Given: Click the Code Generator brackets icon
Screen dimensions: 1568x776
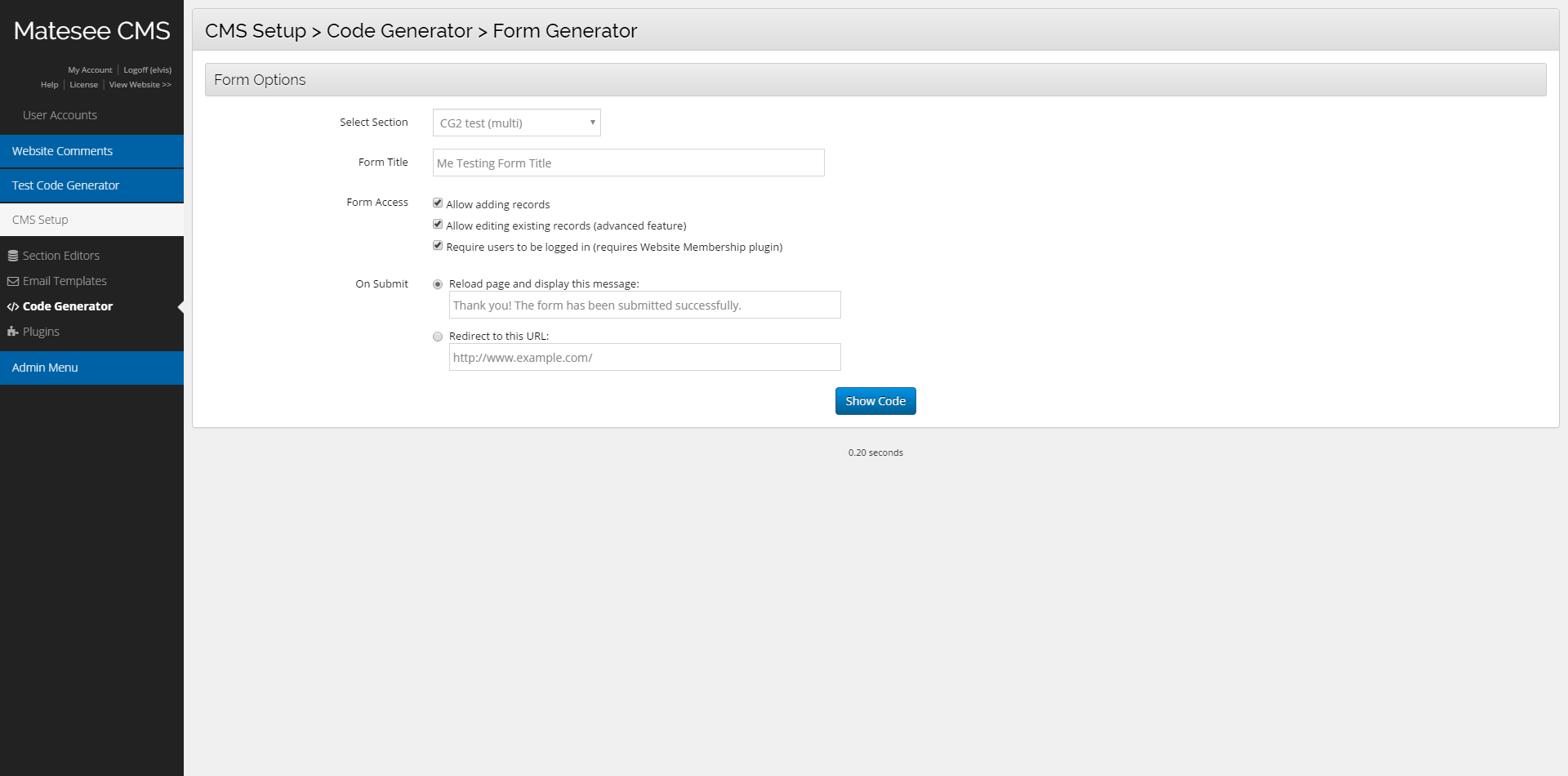Looking at the screenshot, I should pos(13,306).
